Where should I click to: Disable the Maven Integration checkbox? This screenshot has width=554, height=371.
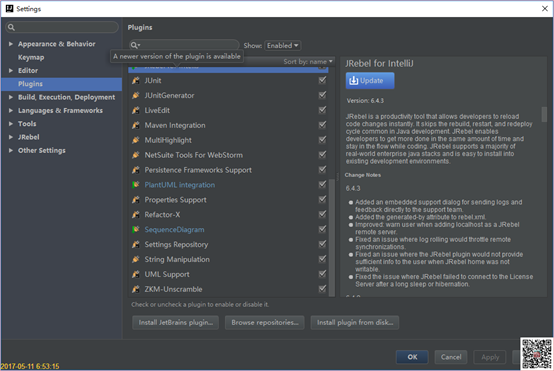[322, 125]
